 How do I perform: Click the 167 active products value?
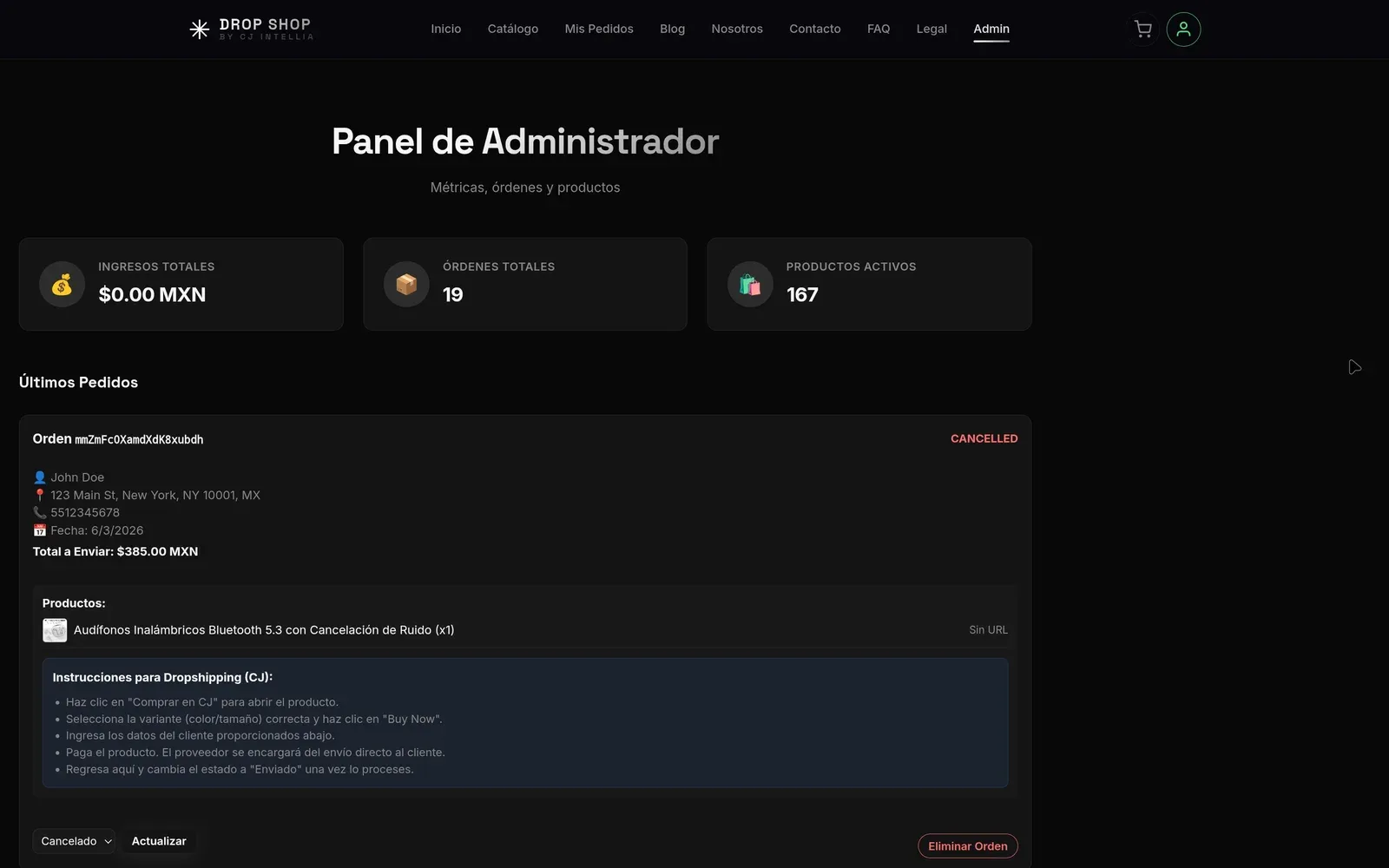[802, 294]
